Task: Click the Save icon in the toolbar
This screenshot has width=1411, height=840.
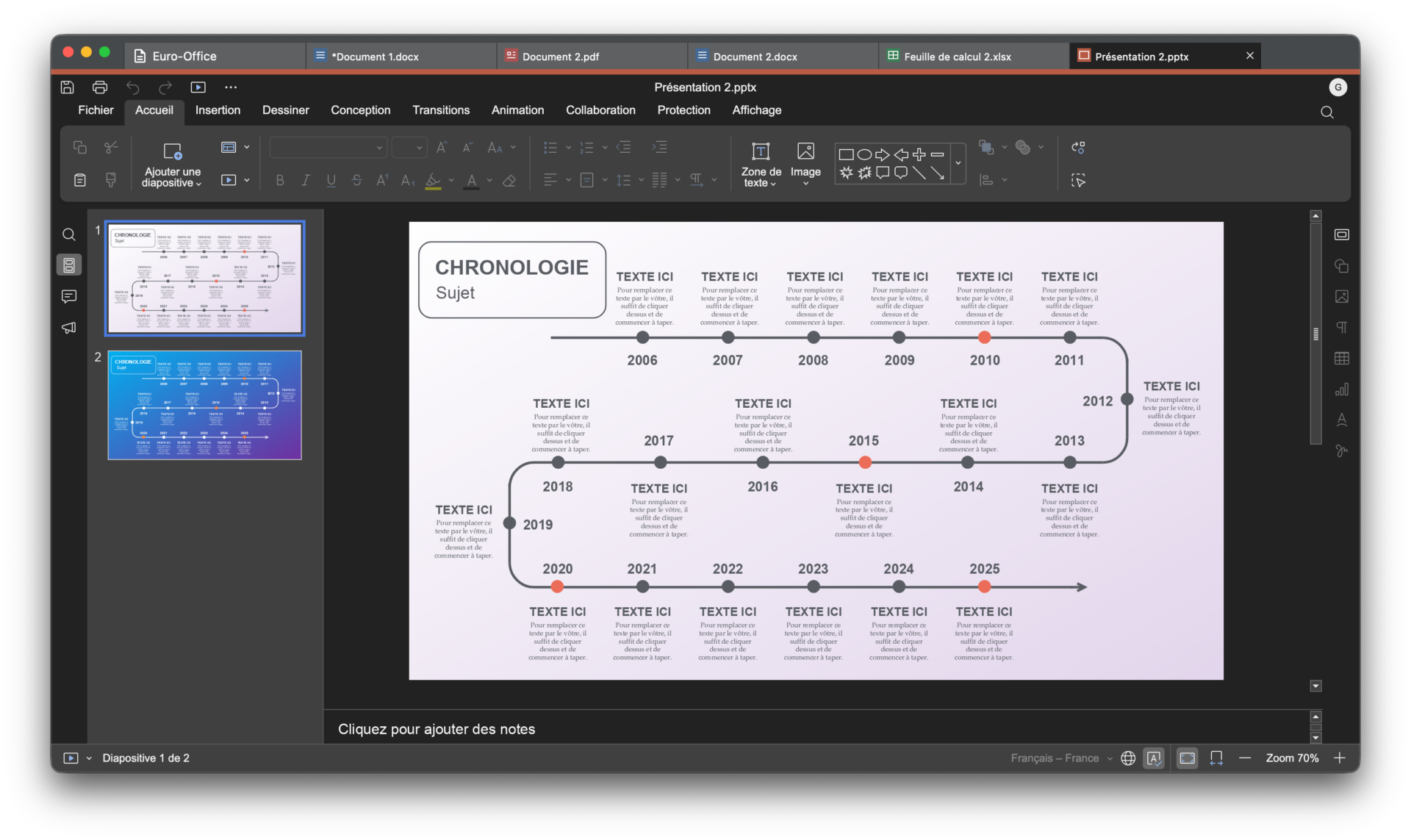Action: pyautogui.click(x=67, y=87)
